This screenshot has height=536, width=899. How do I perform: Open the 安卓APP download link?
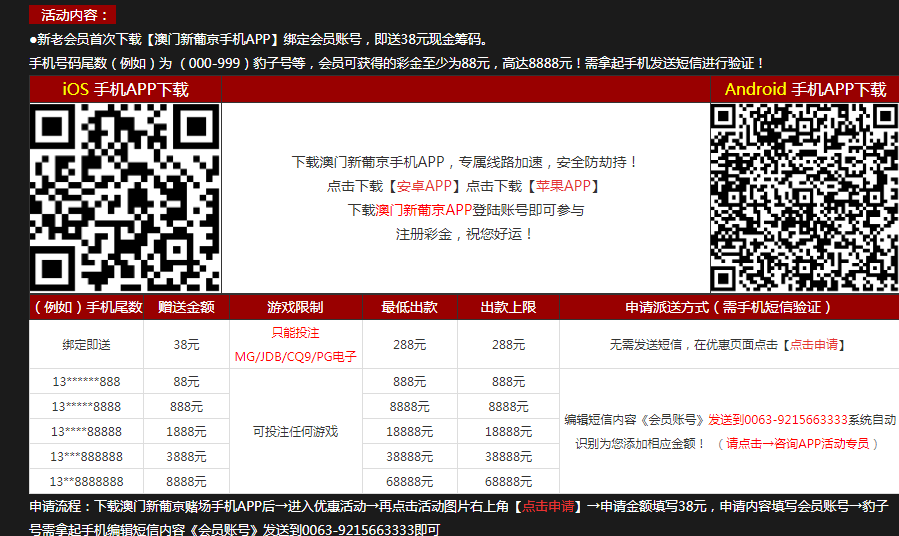tap(425, 186)
